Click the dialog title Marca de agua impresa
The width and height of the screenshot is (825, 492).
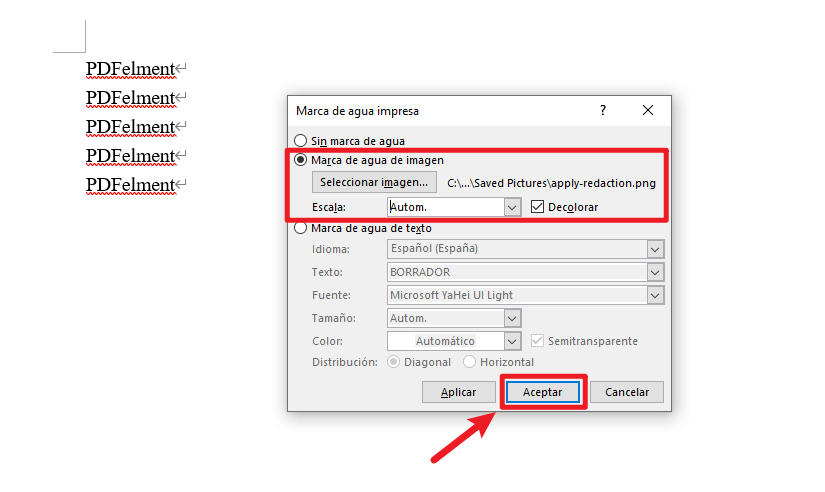pyautogui.click(x=357, y=111)
